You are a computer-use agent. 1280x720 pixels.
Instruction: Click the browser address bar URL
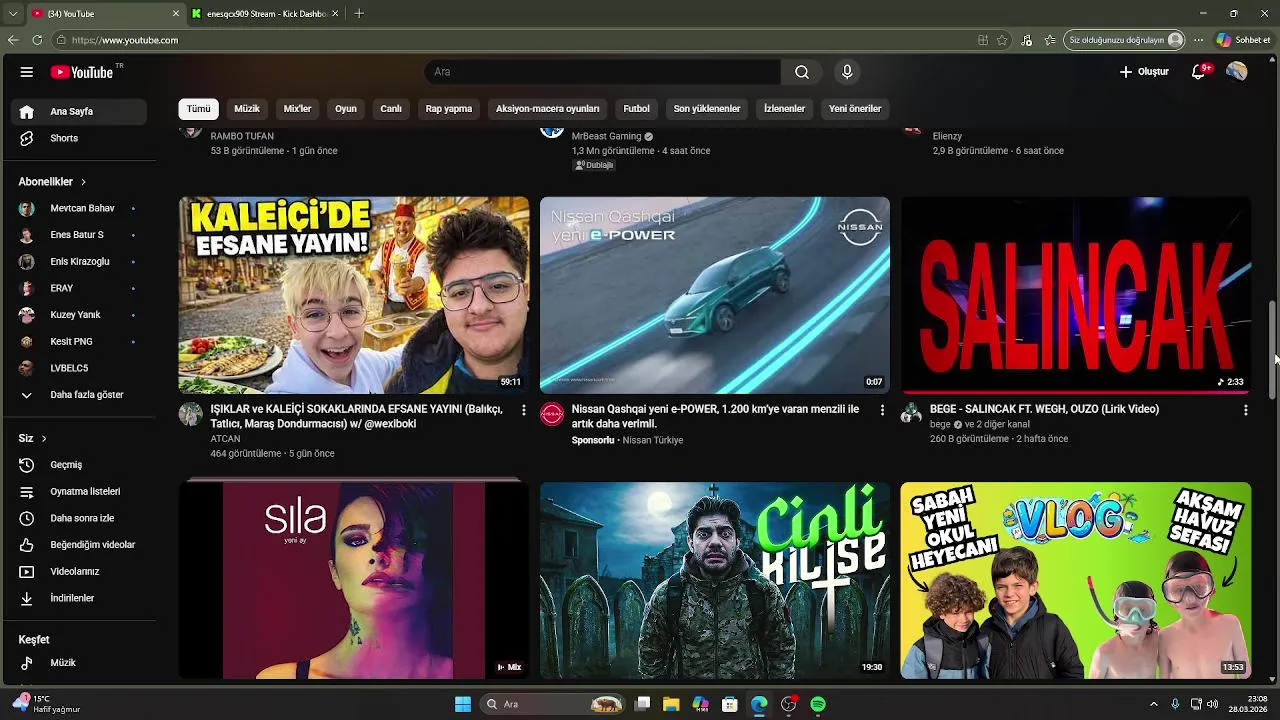pyautogui.click(x=125, y=40)
